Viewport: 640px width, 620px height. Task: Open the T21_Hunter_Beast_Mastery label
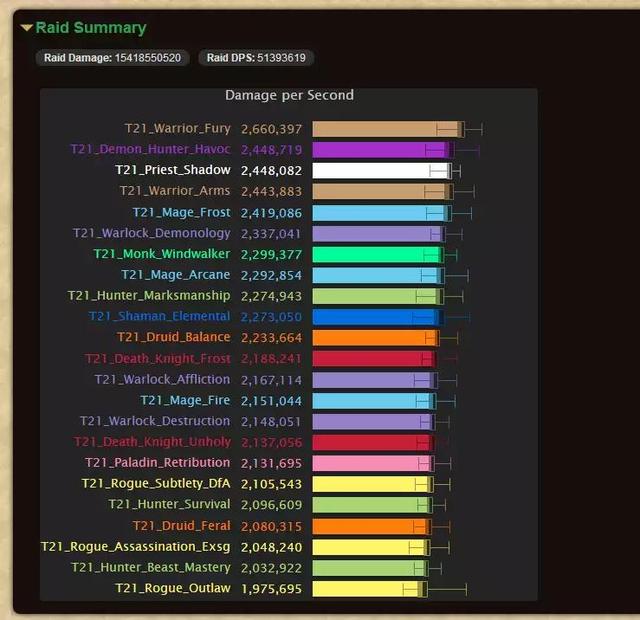150,568
